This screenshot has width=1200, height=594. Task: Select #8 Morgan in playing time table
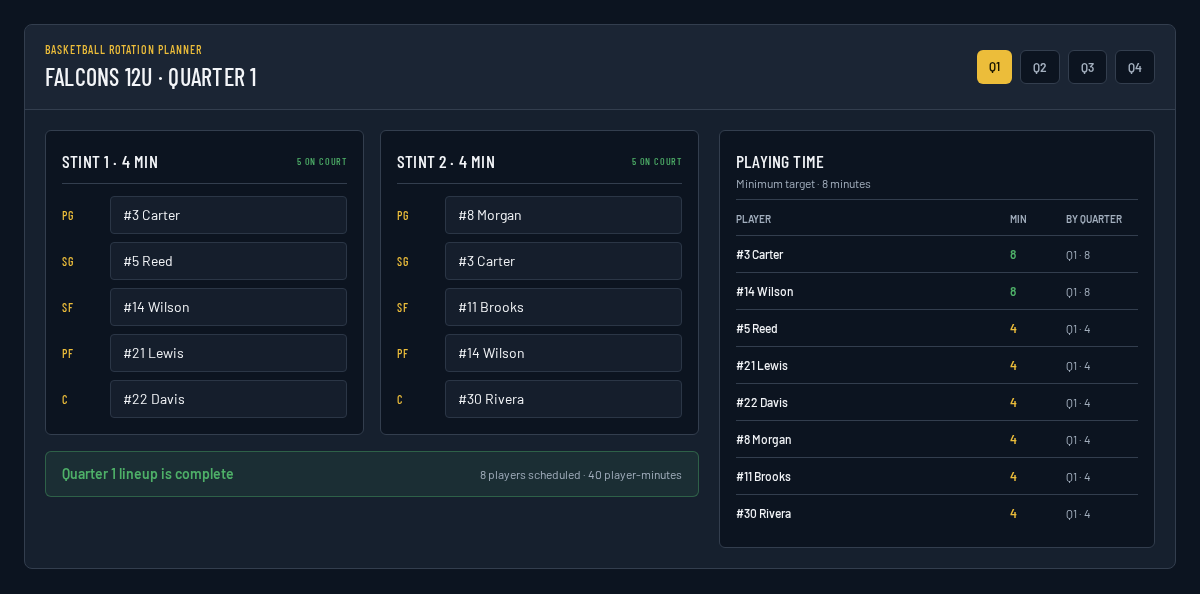[x=937, y=440]
